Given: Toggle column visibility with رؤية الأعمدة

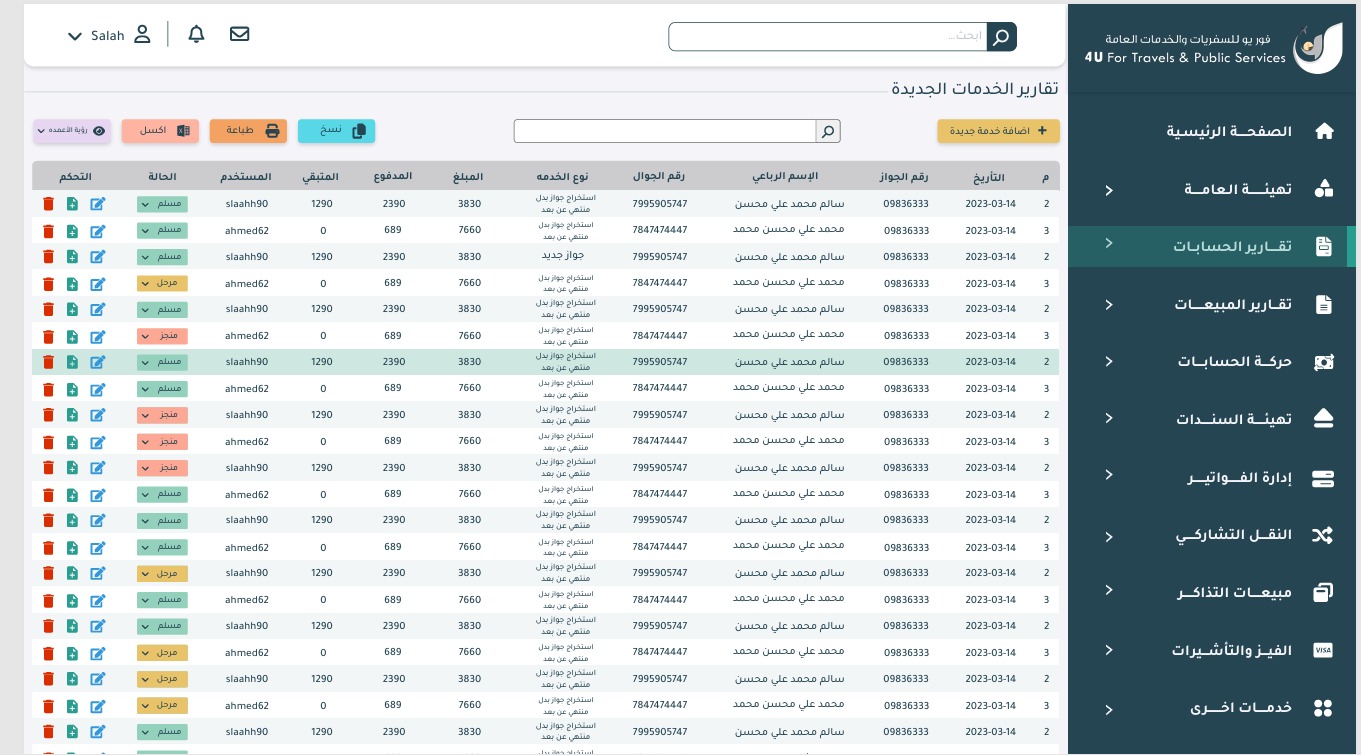Looking at the screenshot, I should [72, 131].
